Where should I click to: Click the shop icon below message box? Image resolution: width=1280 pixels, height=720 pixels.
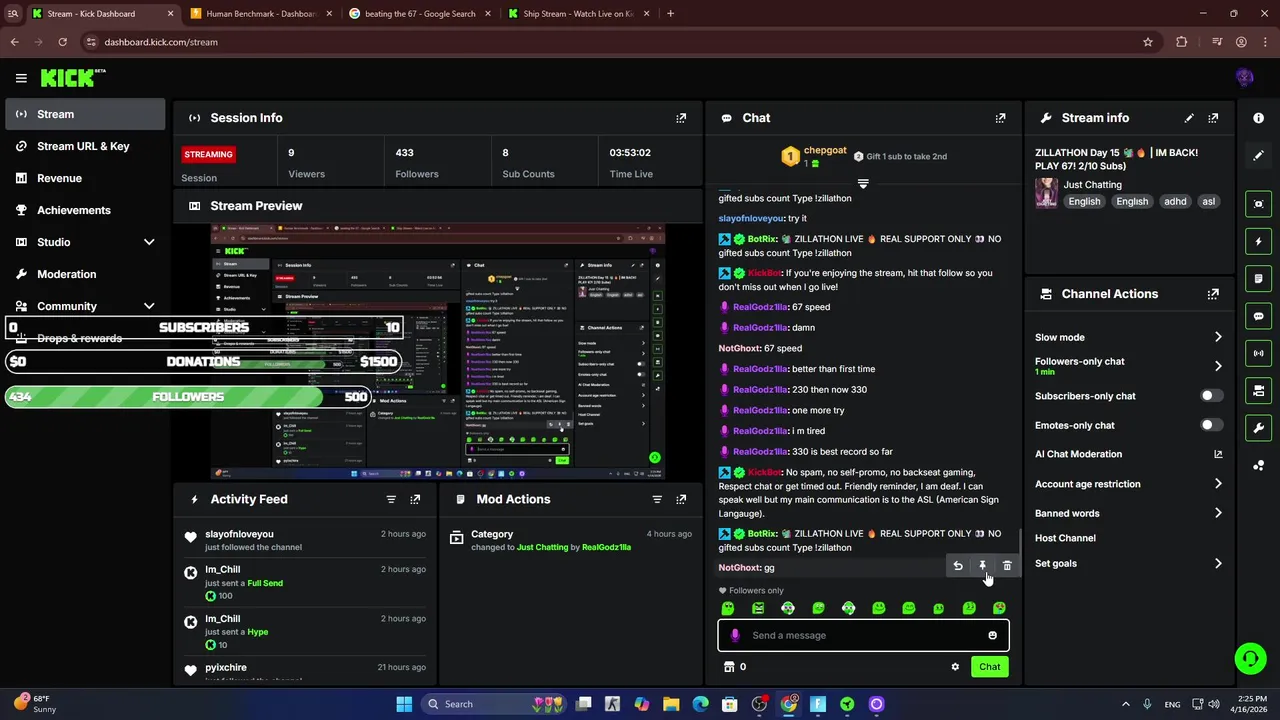tap(729, 667)
